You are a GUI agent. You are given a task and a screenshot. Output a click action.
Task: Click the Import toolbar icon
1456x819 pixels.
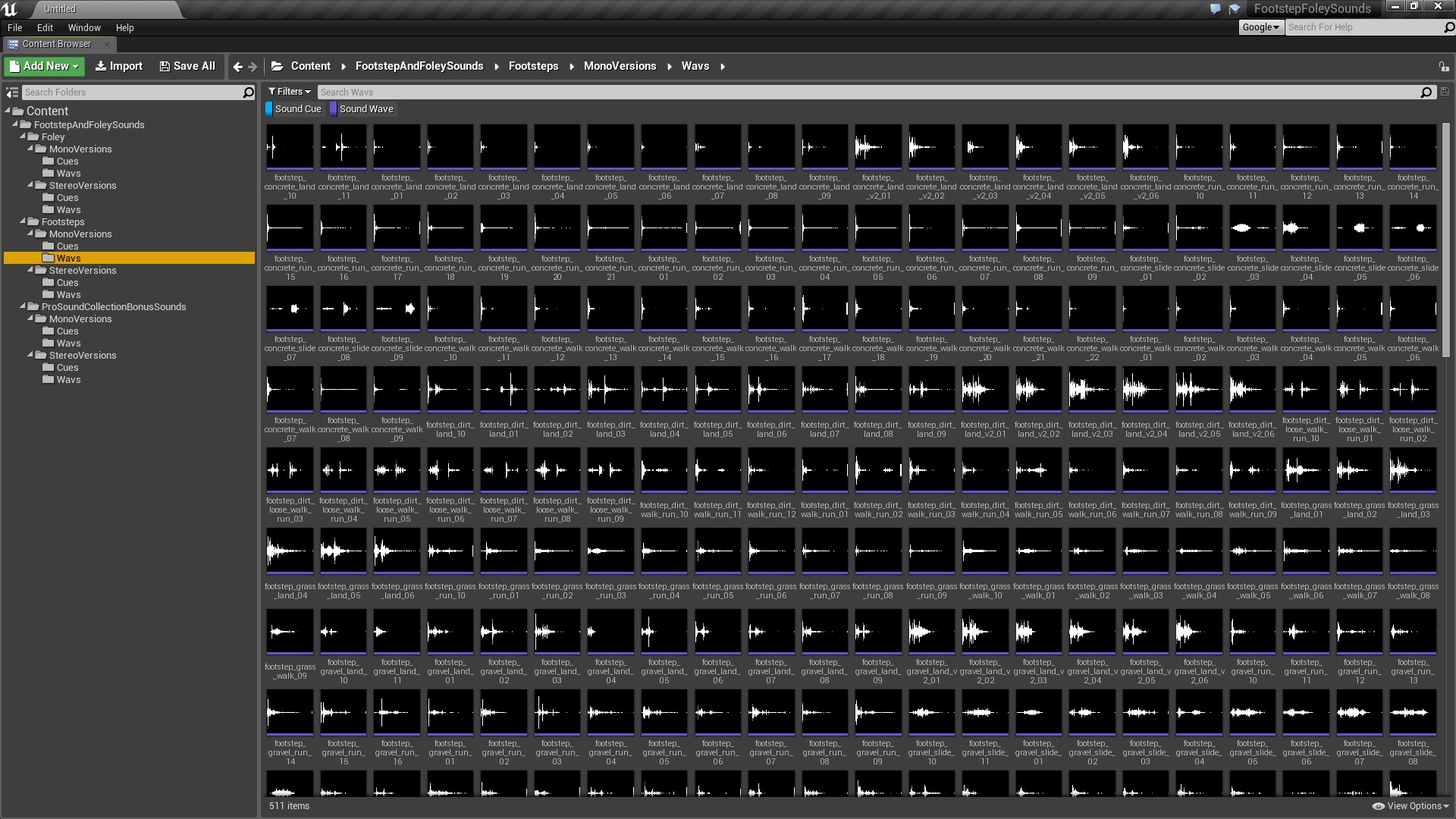(101, 66)
